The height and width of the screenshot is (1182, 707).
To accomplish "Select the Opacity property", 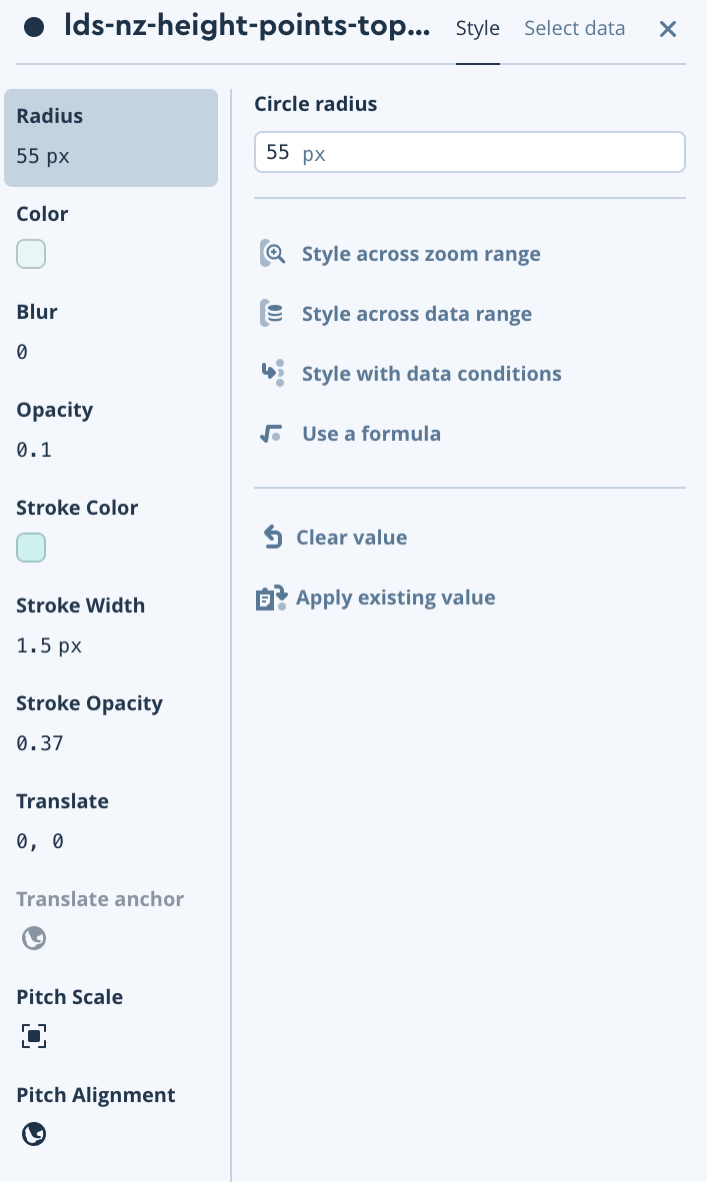I will click(x=111, y=430).
